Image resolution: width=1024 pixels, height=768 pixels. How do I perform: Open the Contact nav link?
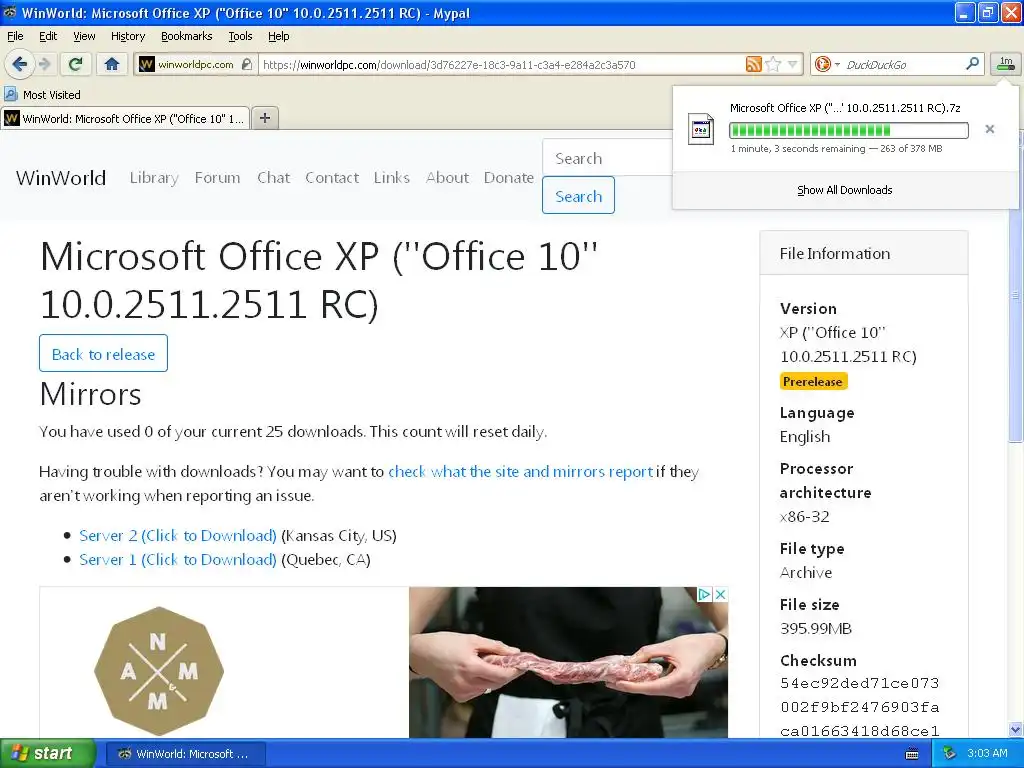(332, 178)
